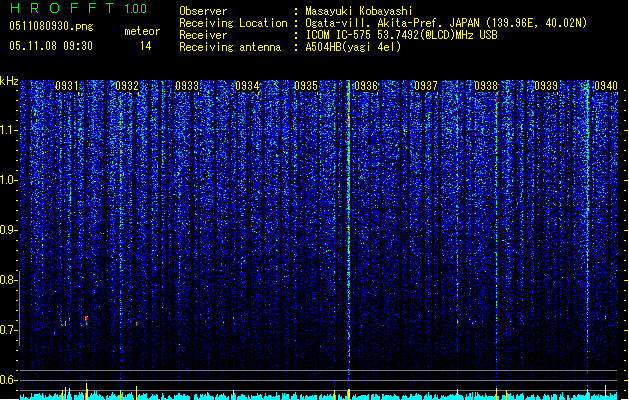Viewport: 629px width, 400px height.
Task: Click the 1.1 frequency axis label
Action: [x=9, y=130]
